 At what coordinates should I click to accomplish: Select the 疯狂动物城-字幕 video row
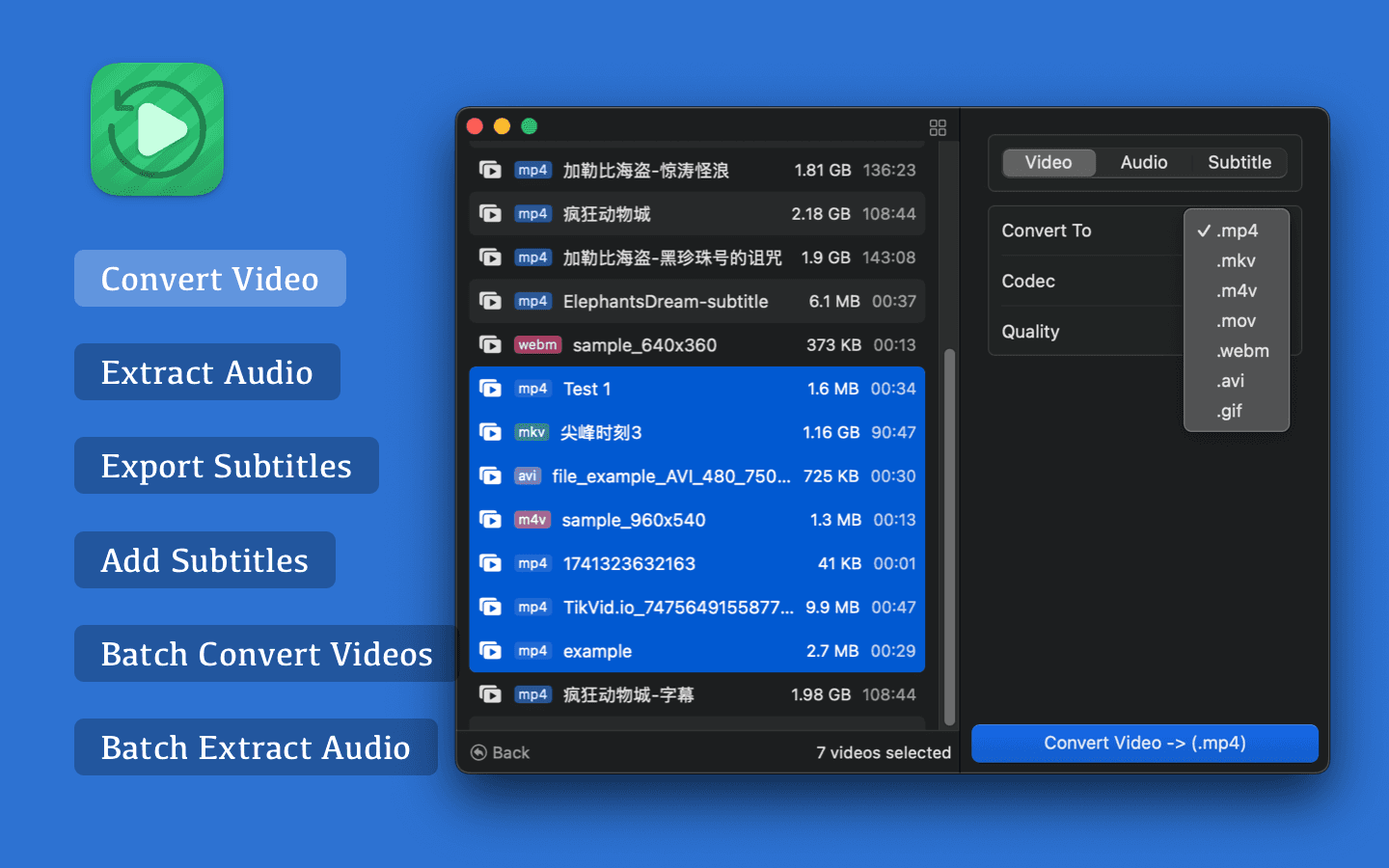pos(696,695)
